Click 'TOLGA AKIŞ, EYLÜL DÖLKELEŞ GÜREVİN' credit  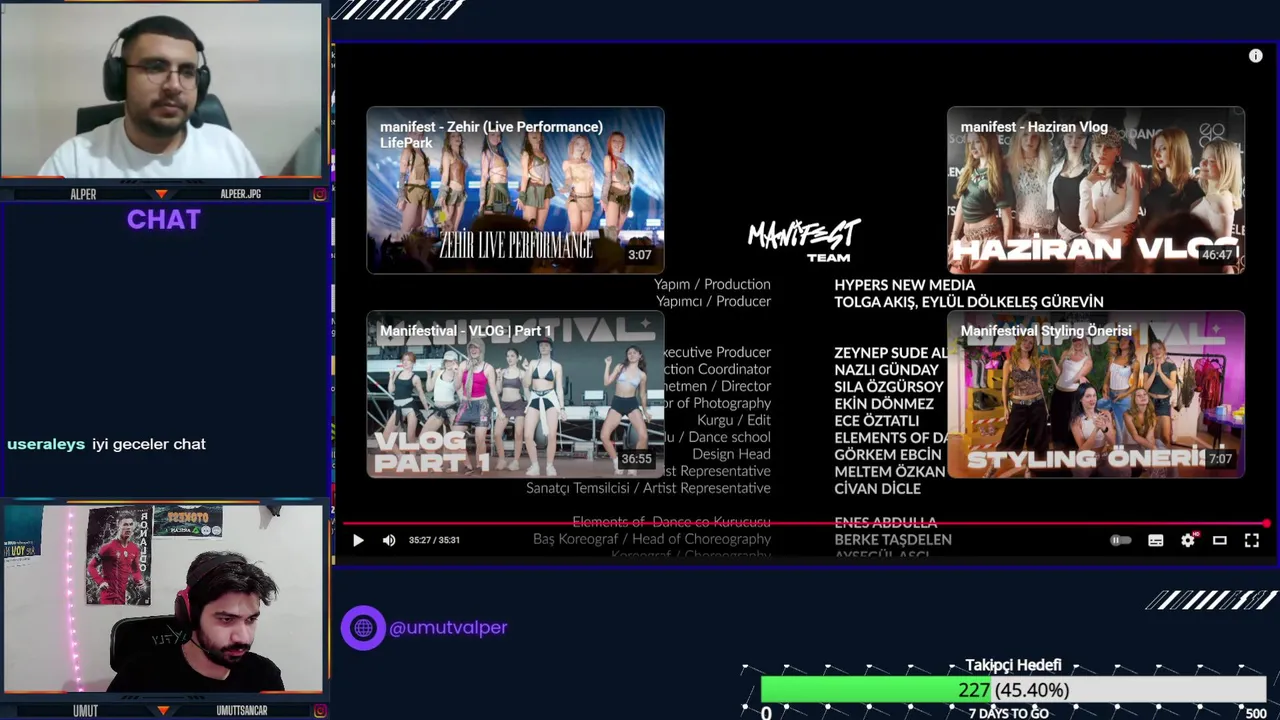[969, 302]
